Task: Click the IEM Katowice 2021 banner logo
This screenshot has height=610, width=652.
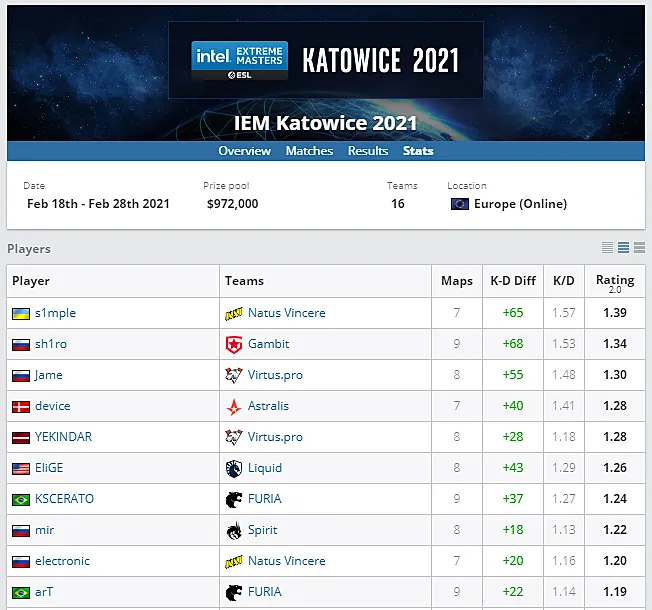Action: (326, 60)
